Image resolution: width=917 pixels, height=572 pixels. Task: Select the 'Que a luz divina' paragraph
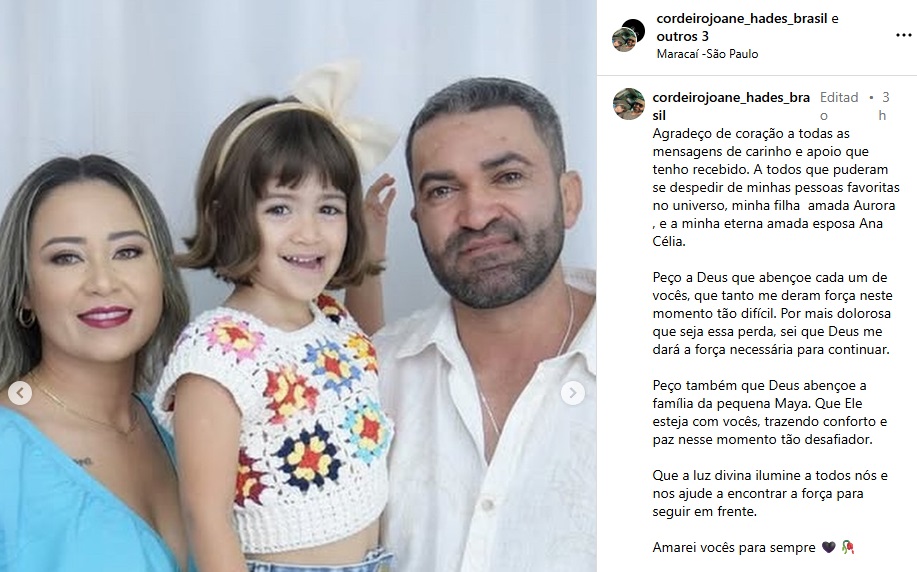pyautogui.click(x=770, y=493)
